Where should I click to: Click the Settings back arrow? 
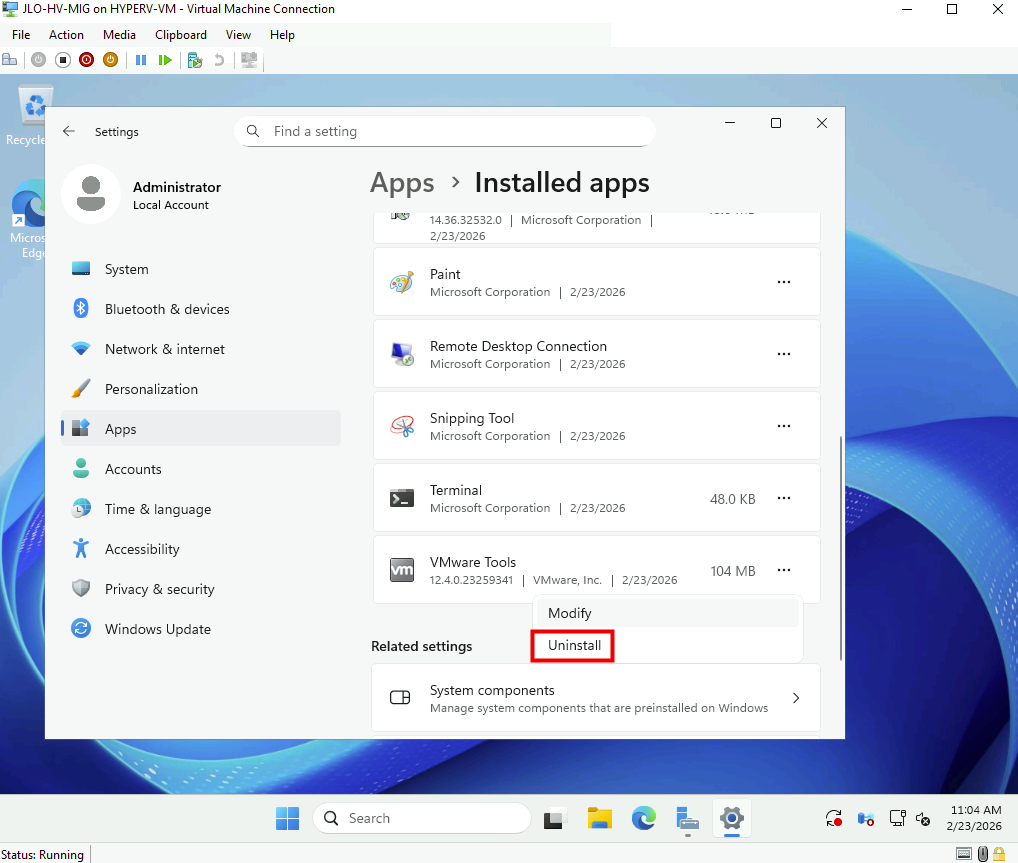coord(69,131)
